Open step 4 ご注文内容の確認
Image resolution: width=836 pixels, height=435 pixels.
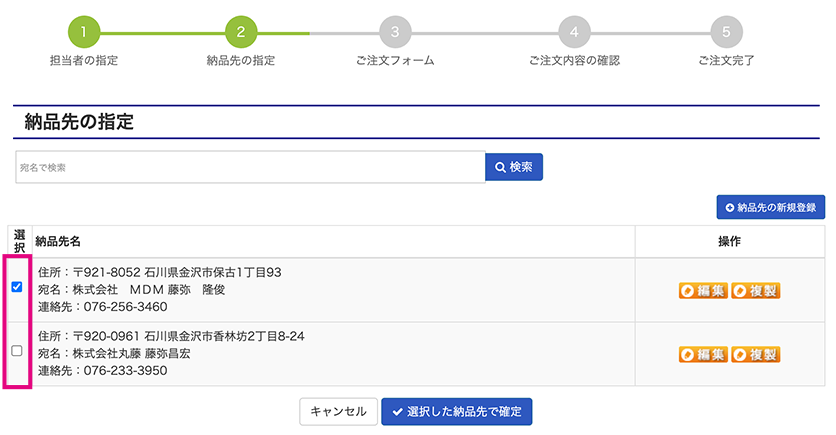(x=574, y=32)
